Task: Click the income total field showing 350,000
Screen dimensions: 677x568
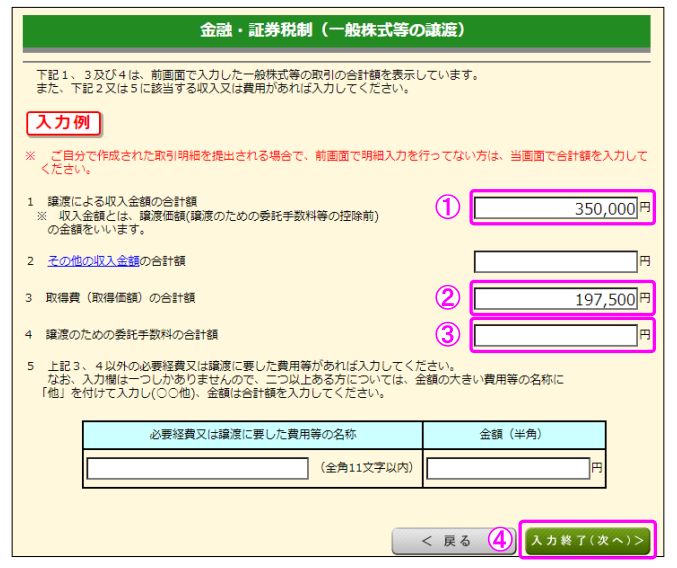Action: [556, 208]
